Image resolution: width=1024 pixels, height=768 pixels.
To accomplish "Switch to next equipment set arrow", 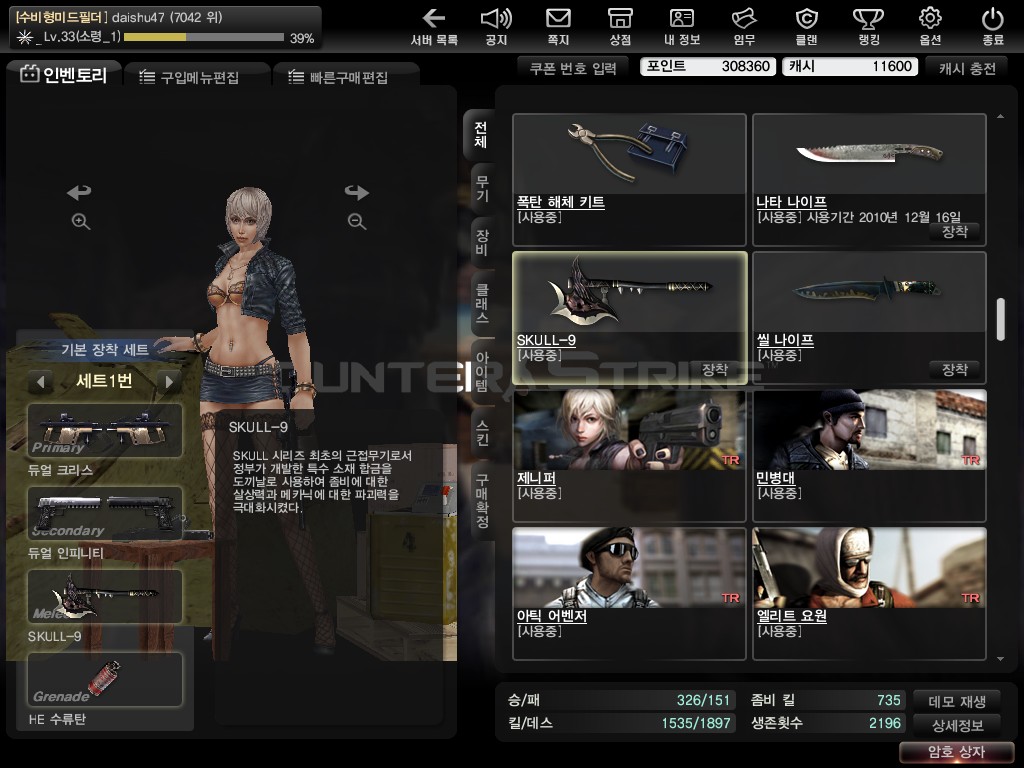I will [x=169, y=381].
